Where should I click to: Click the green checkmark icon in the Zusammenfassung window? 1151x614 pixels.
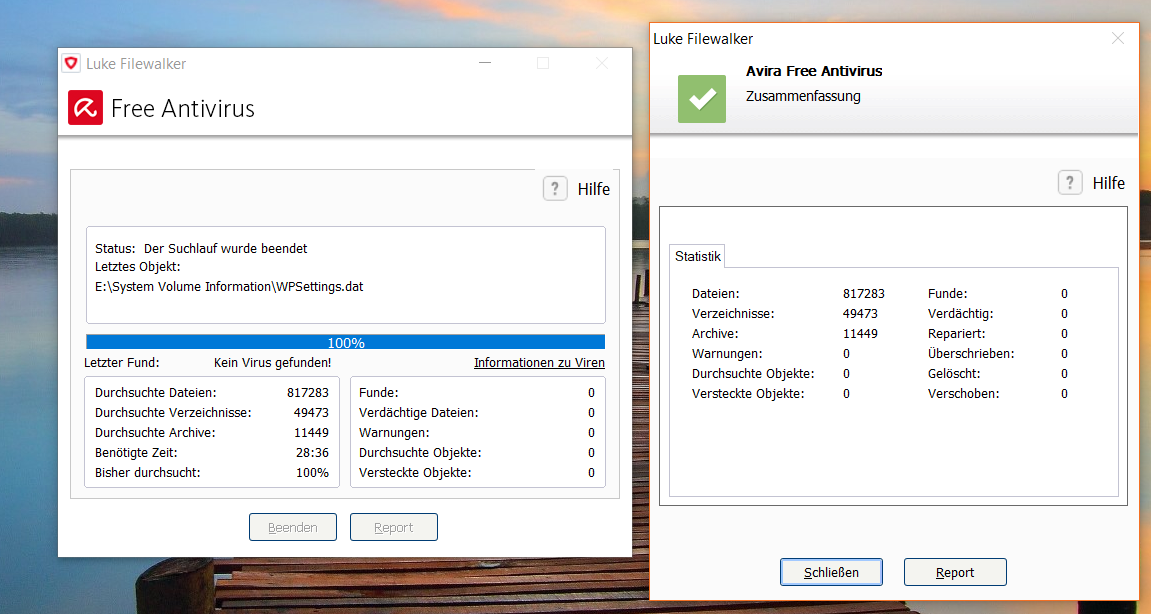tap(702, 98)
